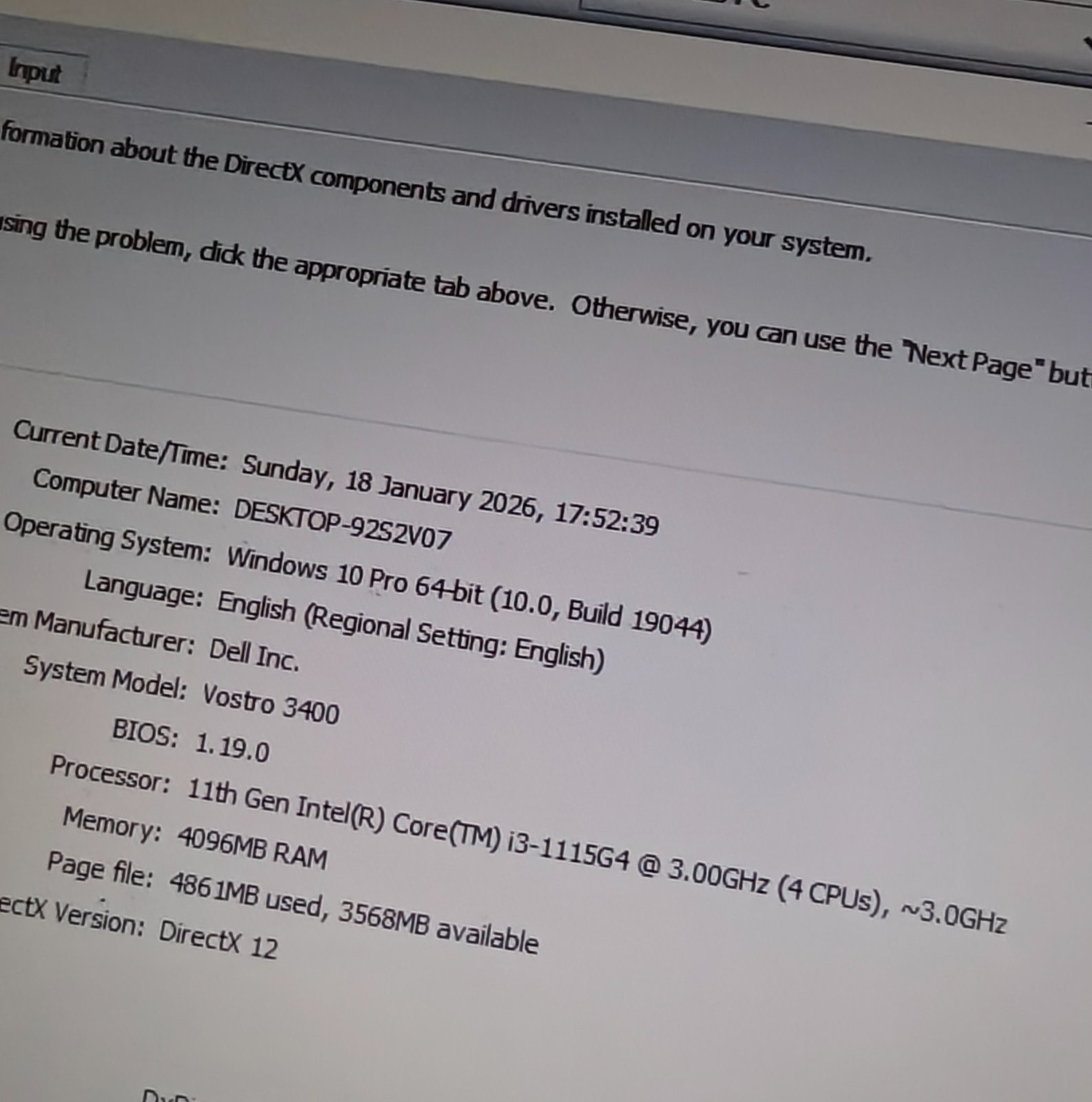Click the "Computer Name:" label
The height and width of the screenshot is (1102, 1092).
126,491
